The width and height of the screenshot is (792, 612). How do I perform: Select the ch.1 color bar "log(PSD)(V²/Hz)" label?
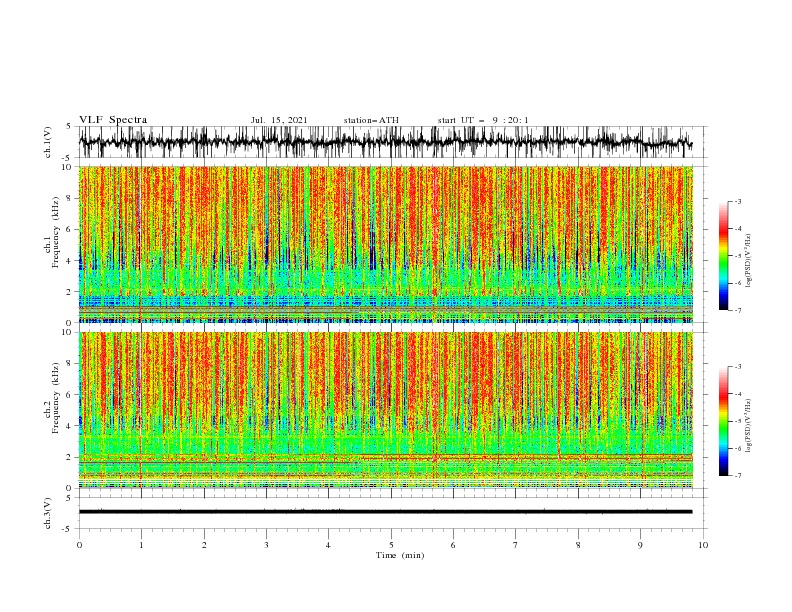coord(749,261)
